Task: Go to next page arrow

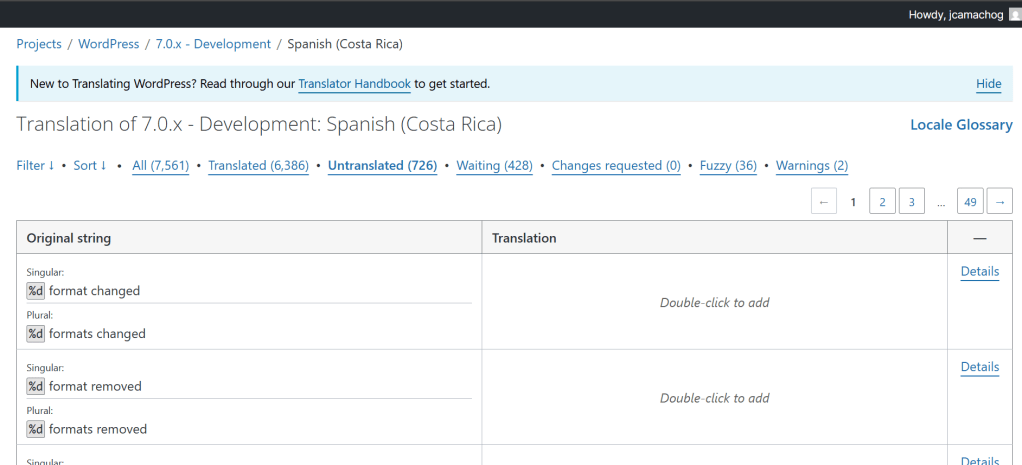Action: [x=999, y=202]
